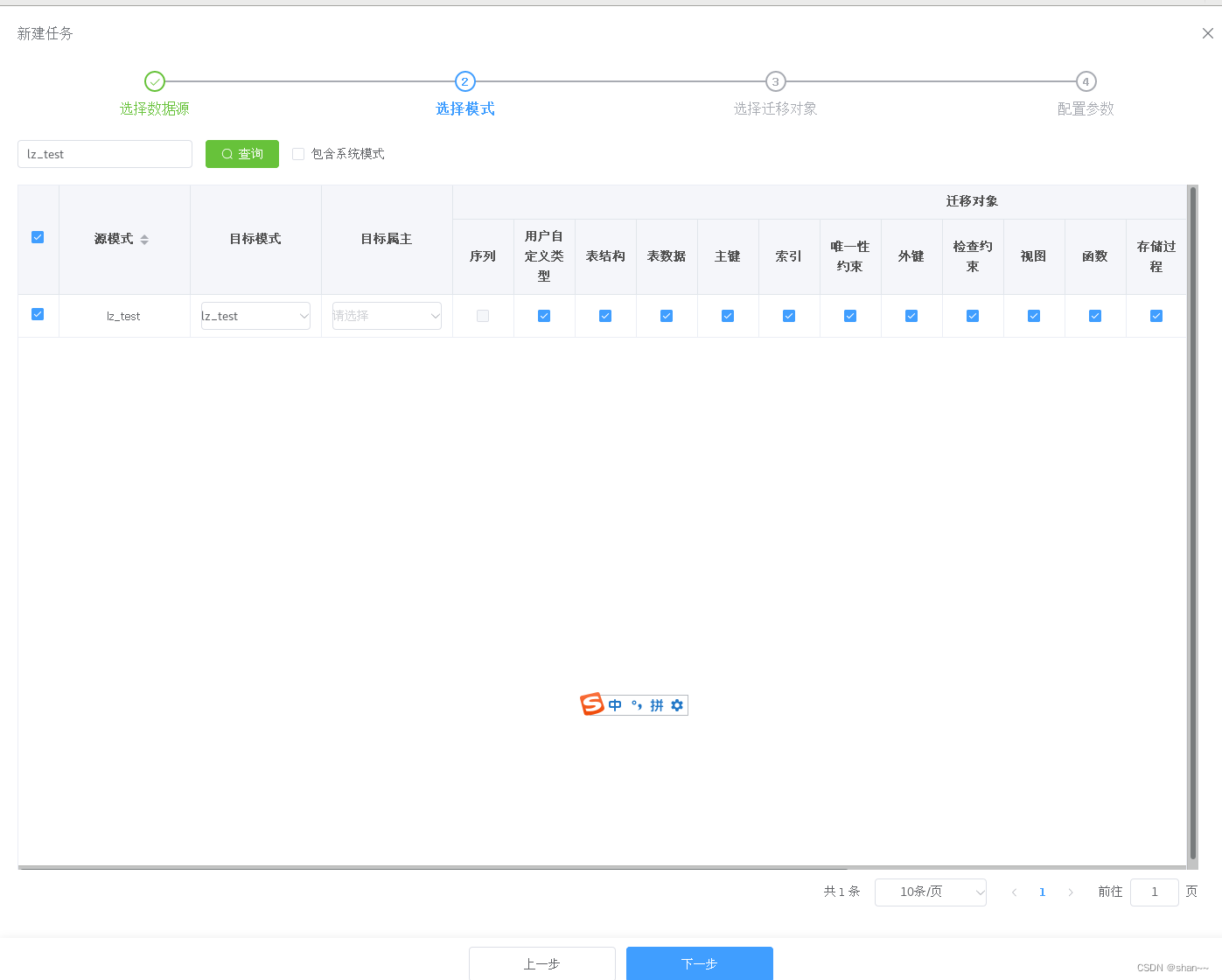Uncheck 表结构 for lz_test

coord(605,316)
